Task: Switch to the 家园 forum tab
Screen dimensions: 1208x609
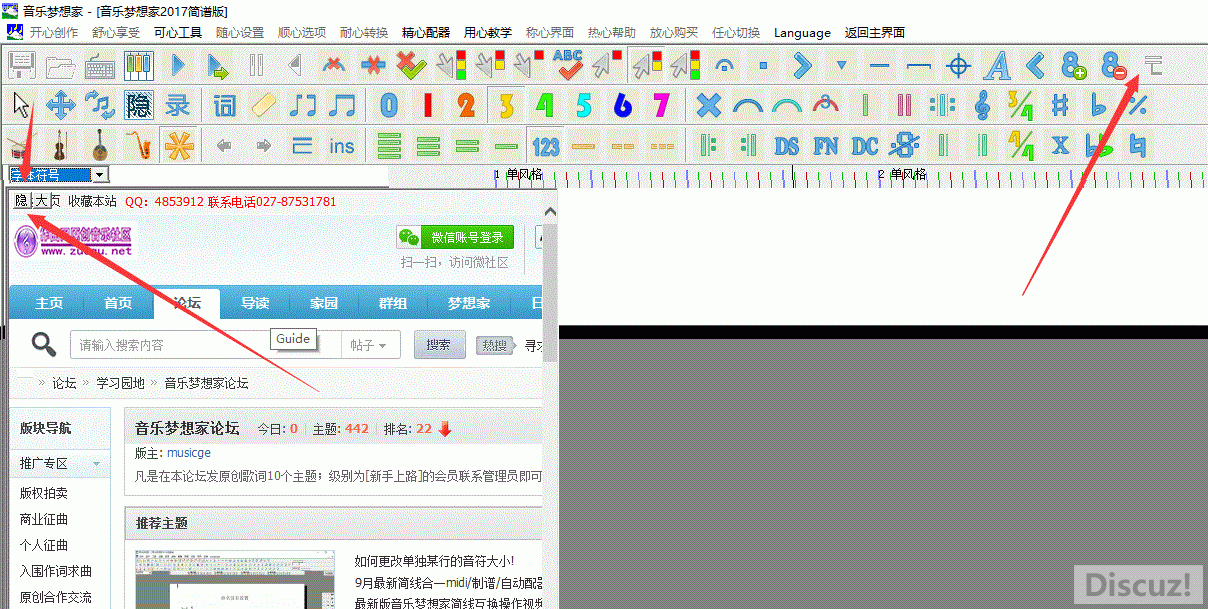Action: (x=323, y=303)
